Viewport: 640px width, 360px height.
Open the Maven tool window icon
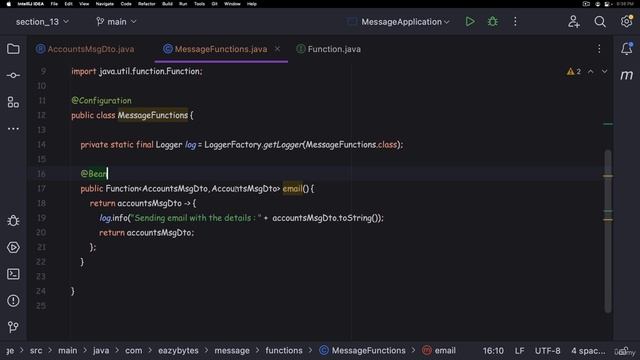(627, 75)
